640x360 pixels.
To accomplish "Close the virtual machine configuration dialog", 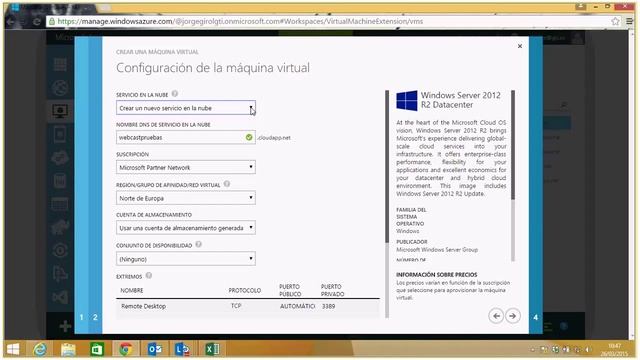I will 520,46.
